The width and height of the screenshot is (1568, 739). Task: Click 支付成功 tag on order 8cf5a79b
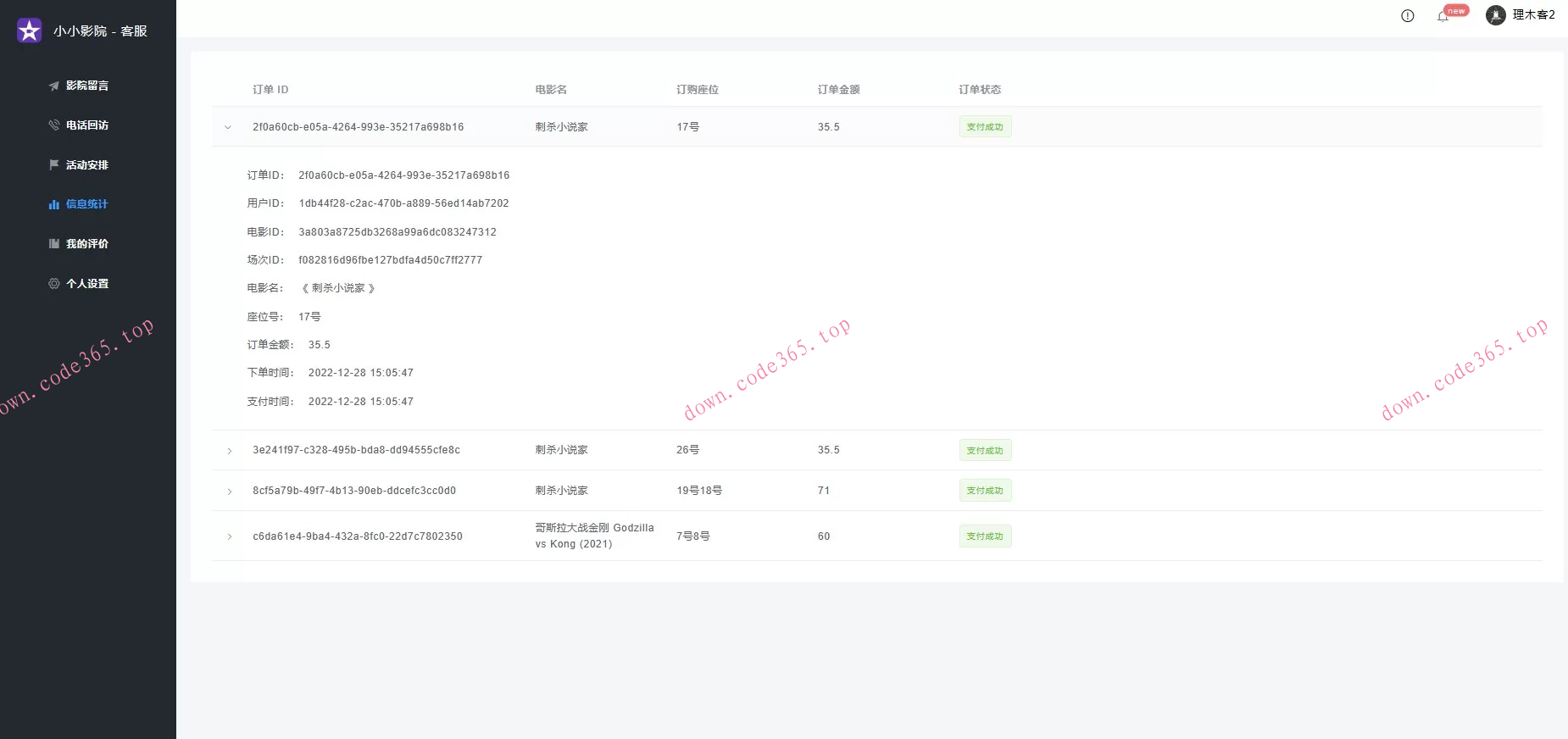click(985, 491)
